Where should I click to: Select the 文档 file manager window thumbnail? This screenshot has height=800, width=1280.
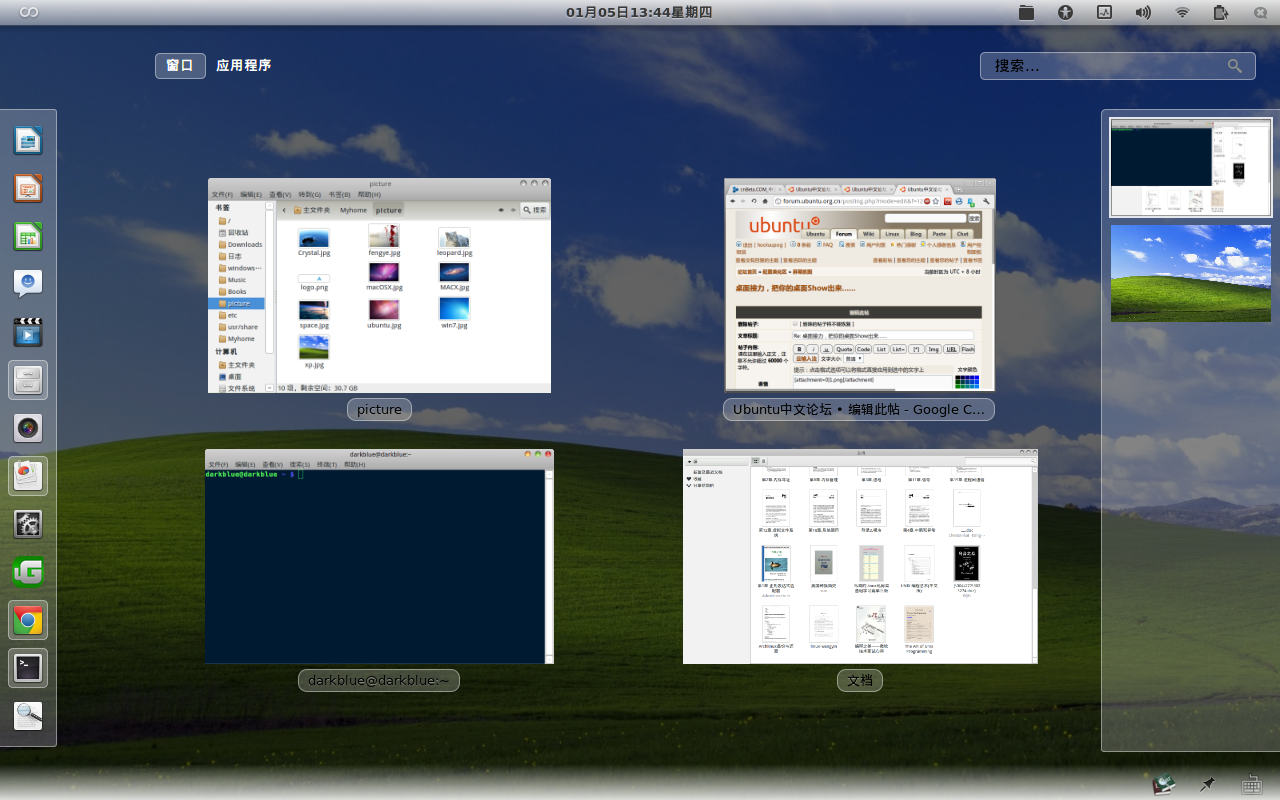tap(860, 556)
